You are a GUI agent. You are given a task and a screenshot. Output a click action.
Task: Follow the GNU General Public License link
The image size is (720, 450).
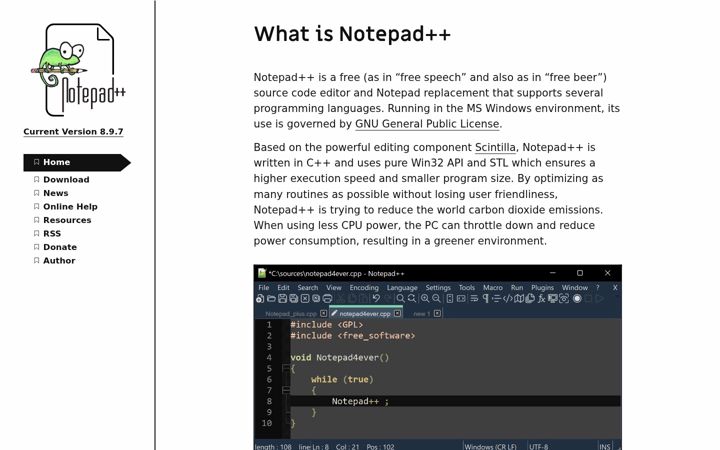pyautogui.click(x=427, y=124)
